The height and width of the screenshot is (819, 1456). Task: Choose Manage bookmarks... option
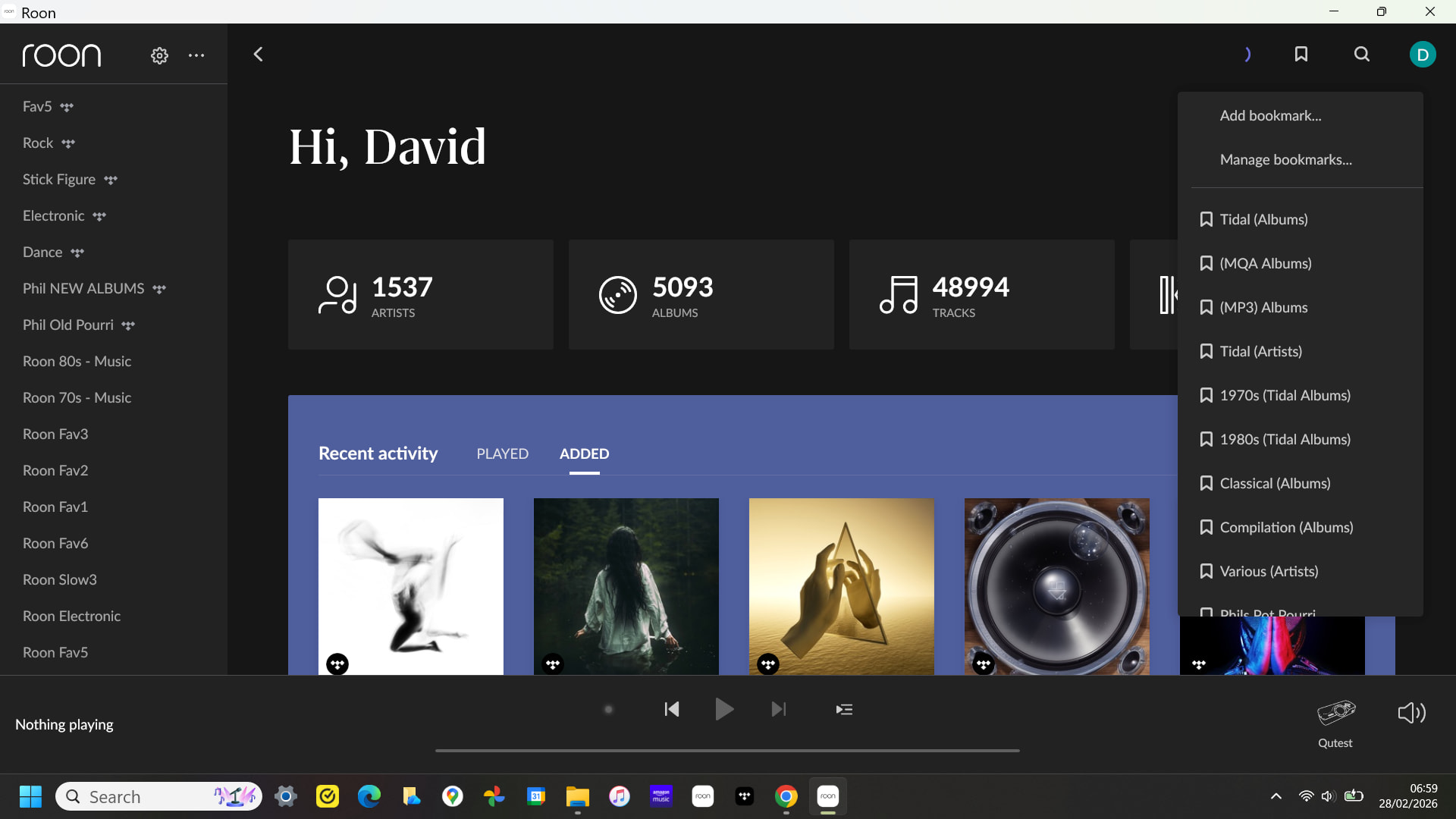tap(1285, 160)
